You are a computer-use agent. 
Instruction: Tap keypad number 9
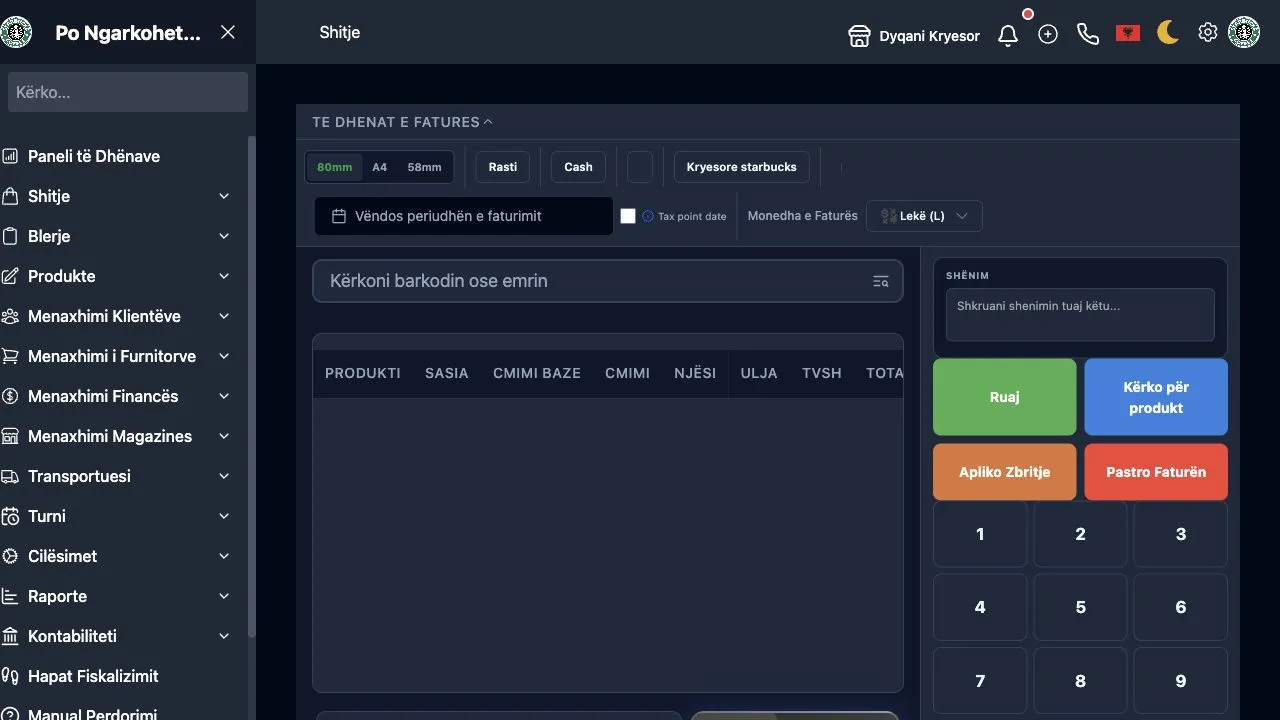point(1181,681)
